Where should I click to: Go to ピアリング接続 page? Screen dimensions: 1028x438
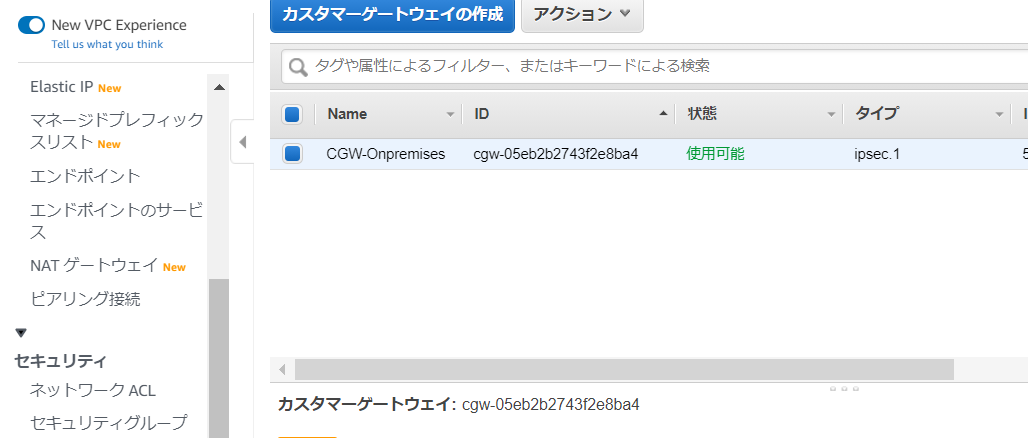pos(85,298)
